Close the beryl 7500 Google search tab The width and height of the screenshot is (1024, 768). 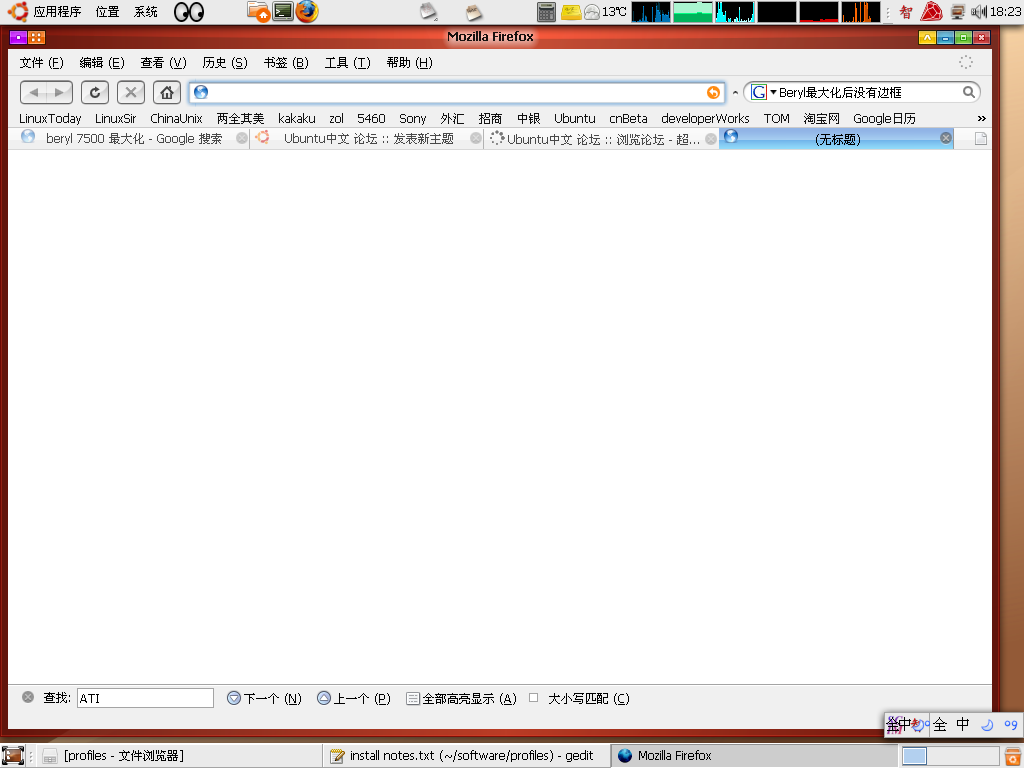(242, 138)
